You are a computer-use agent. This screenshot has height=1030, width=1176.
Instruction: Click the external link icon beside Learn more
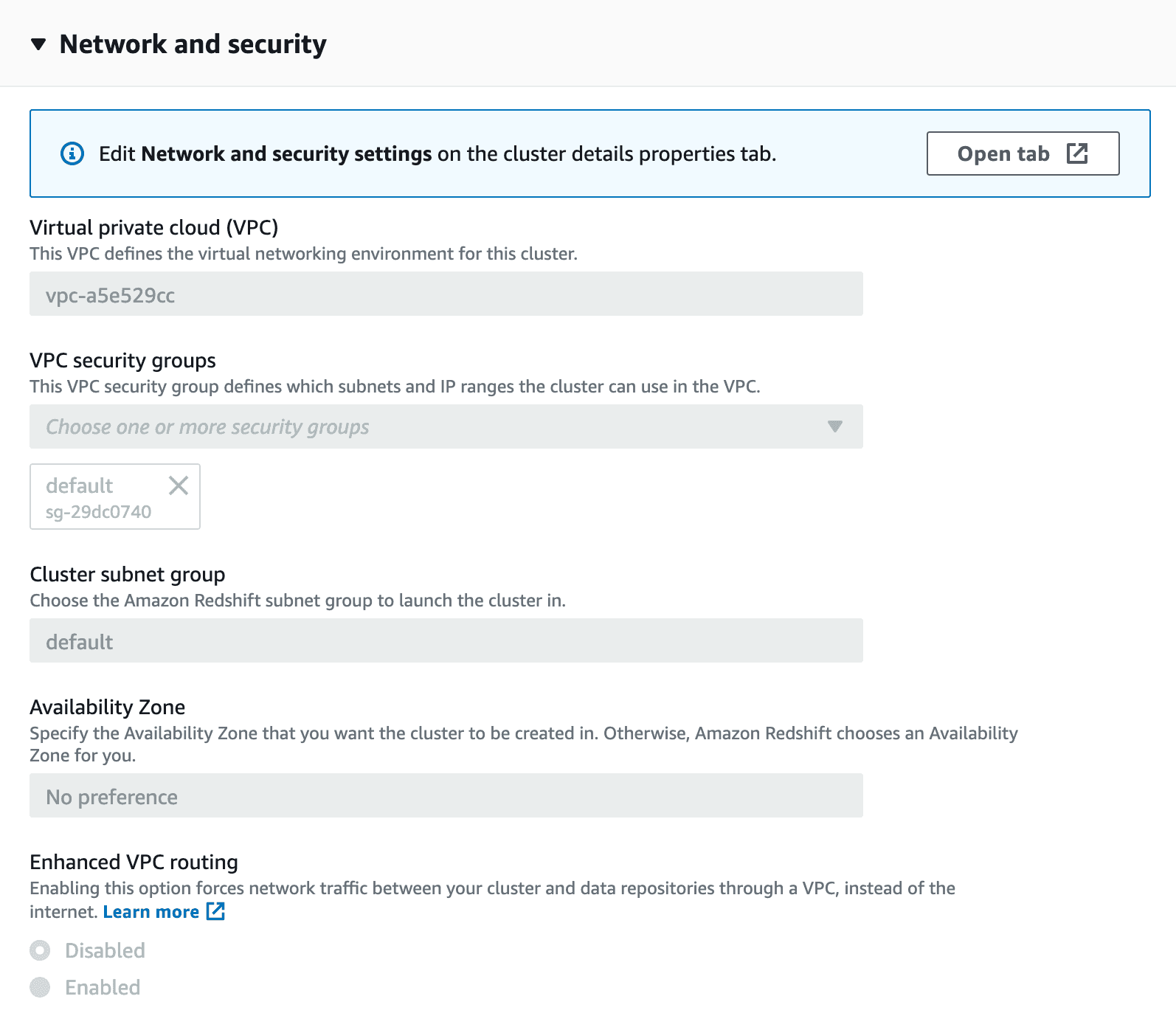click(x=215, y=912)
